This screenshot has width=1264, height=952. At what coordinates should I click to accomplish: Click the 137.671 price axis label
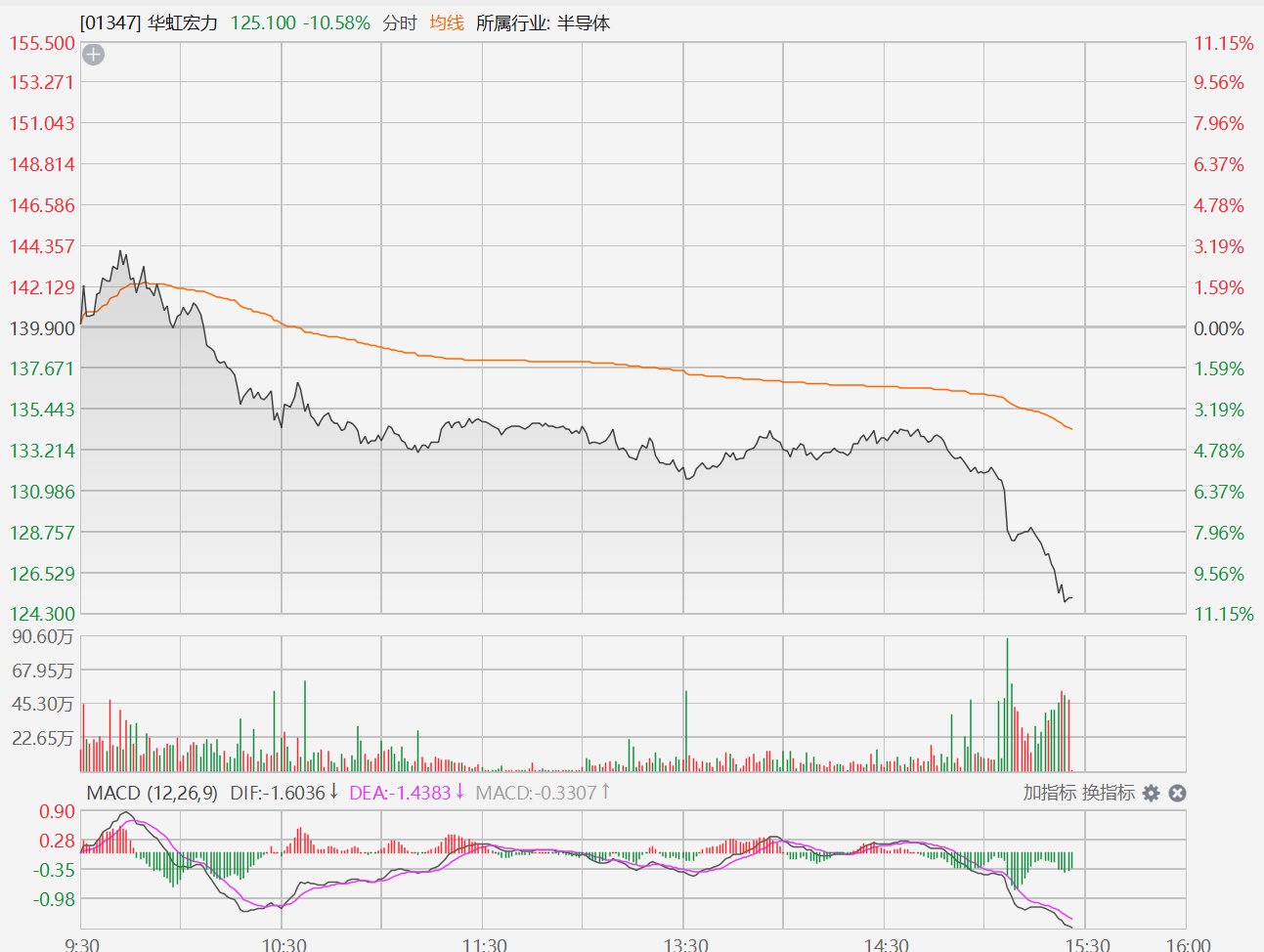click(42, 368)
